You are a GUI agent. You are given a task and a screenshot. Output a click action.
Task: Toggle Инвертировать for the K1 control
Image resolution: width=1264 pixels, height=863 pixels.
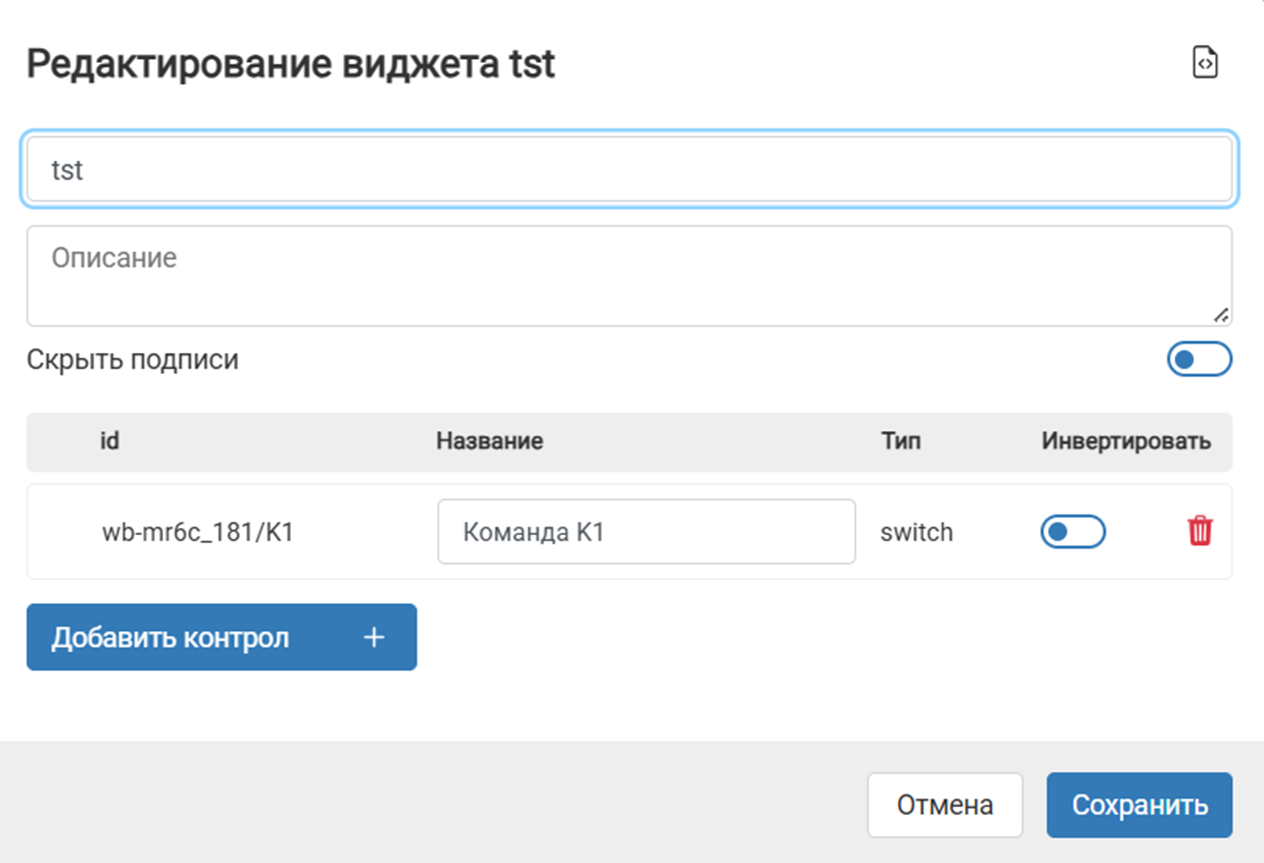(1073, 532)
